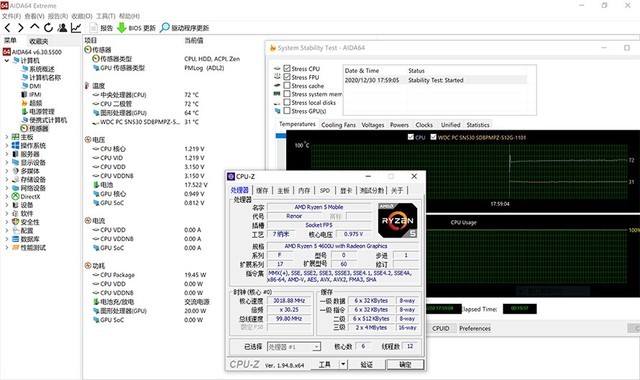Open the graph chart toolbar icon

point(76,28)
